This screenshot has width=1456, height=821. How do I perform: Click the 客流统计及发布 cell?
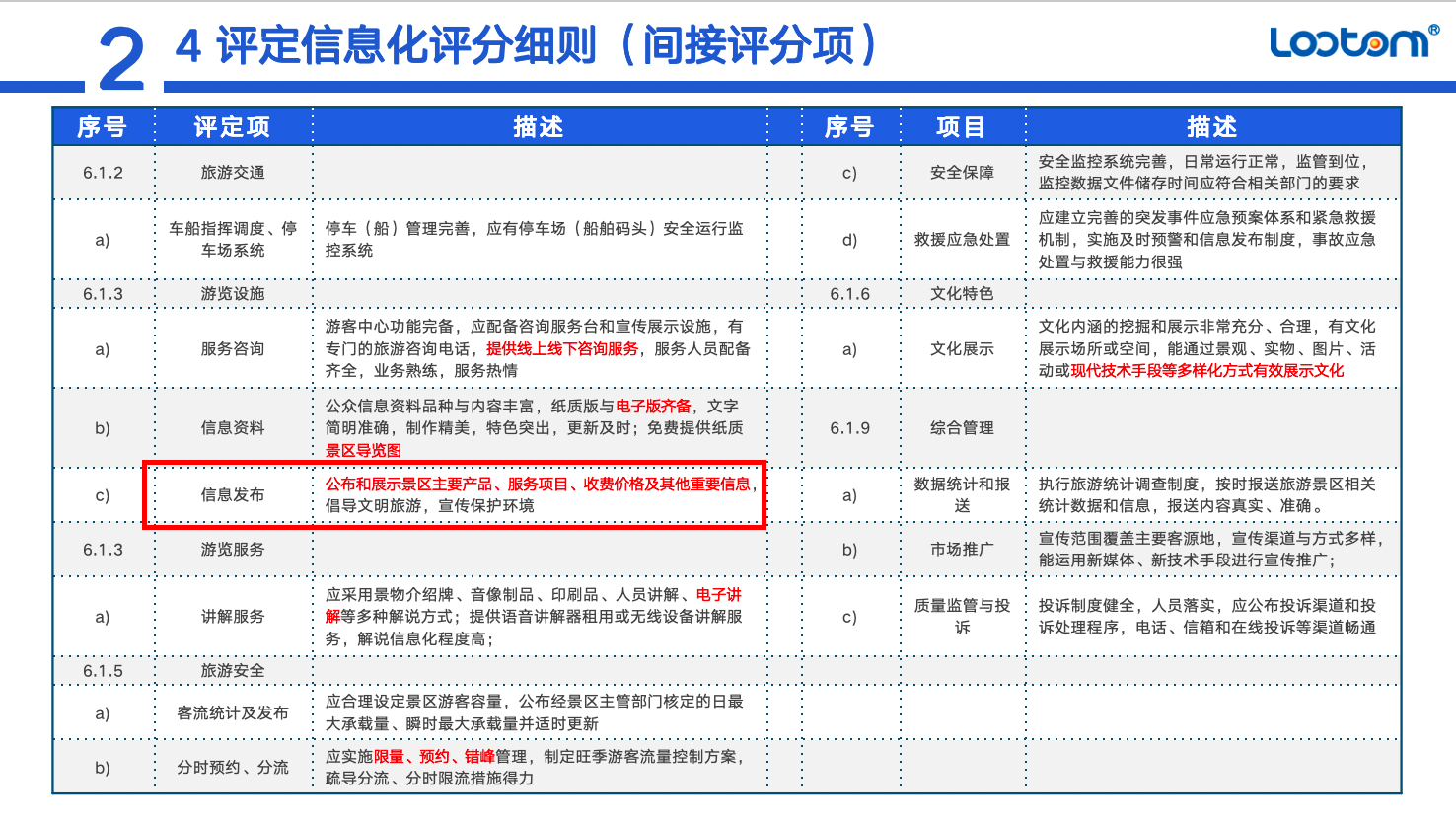pos(233,713)
